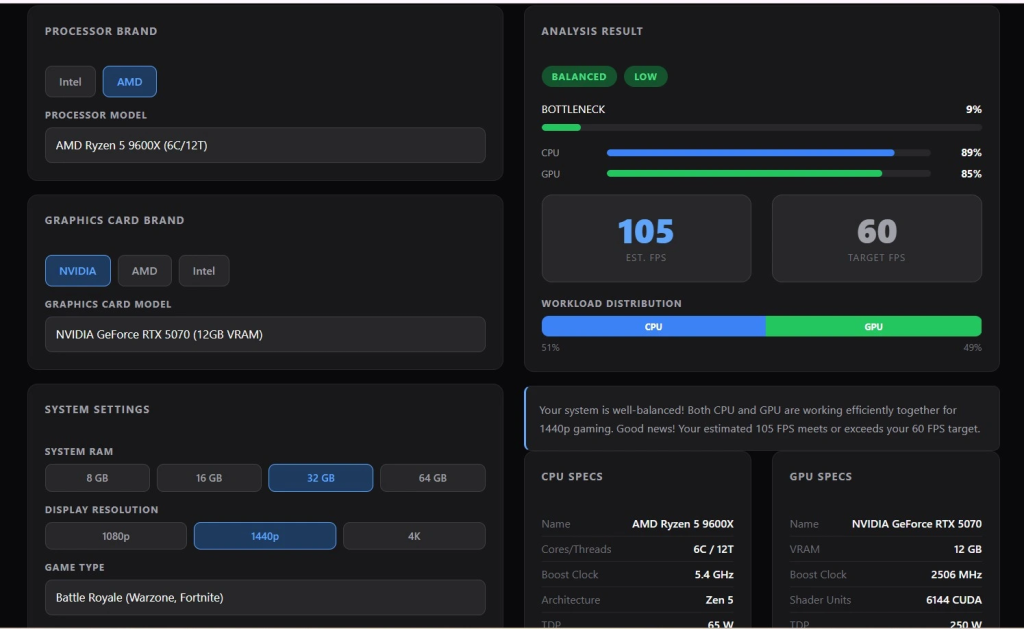1024x629 pixels.
Task: Choose AMD graphics card brand
Action: pyautogui.click(x=144, y=270)
